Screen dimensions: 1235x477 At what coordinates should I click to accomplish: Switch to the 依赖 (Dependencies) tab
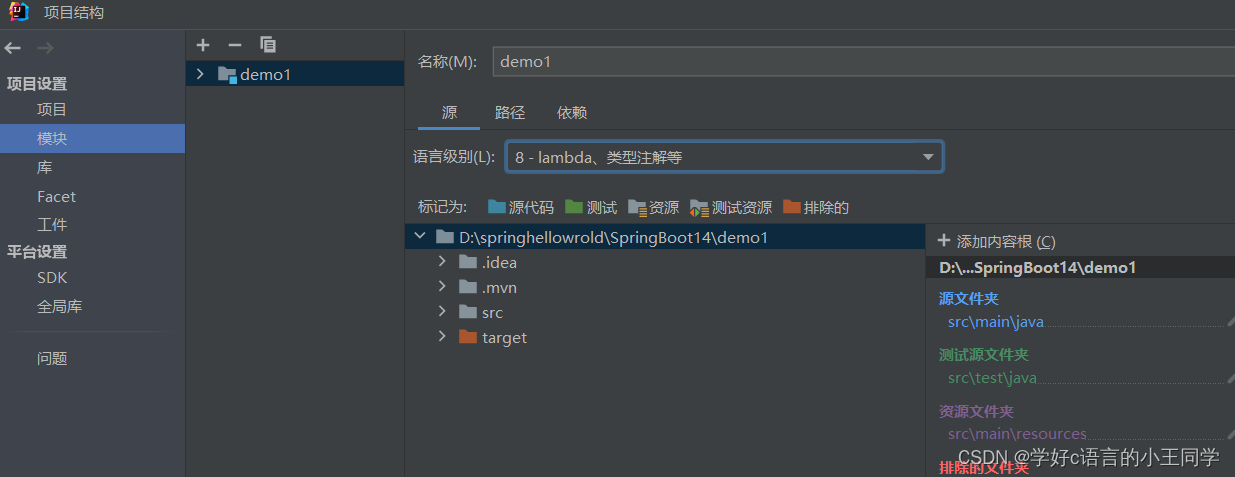(571, 113)
